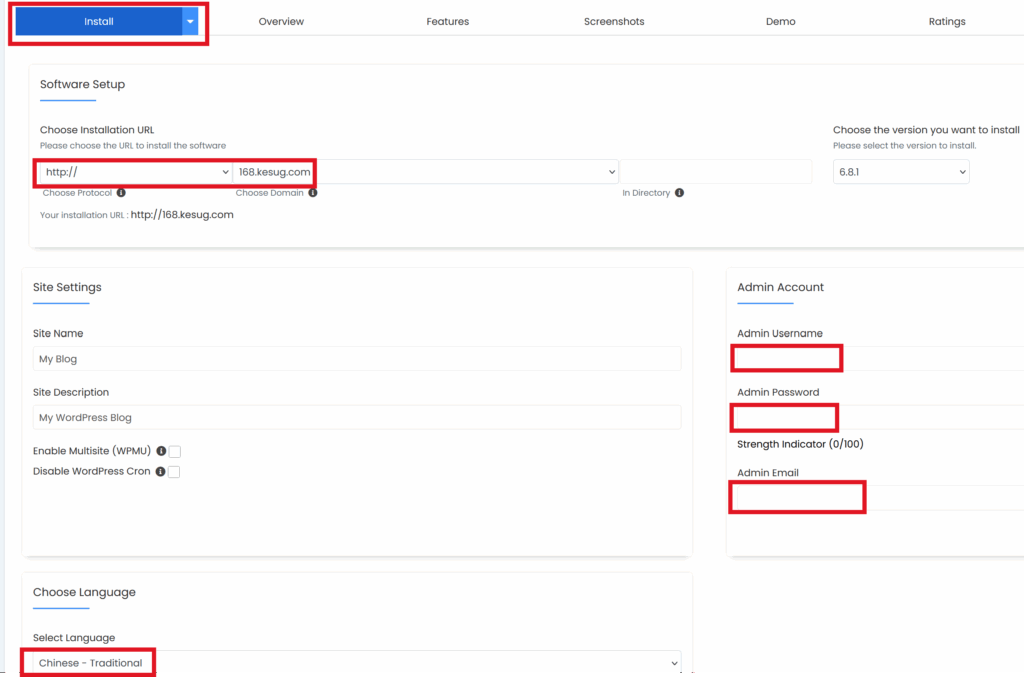This screenshot has height=677, width=1024.
Task: Click the info icon beside Choose Domain
Action: [x=313, y=193]
